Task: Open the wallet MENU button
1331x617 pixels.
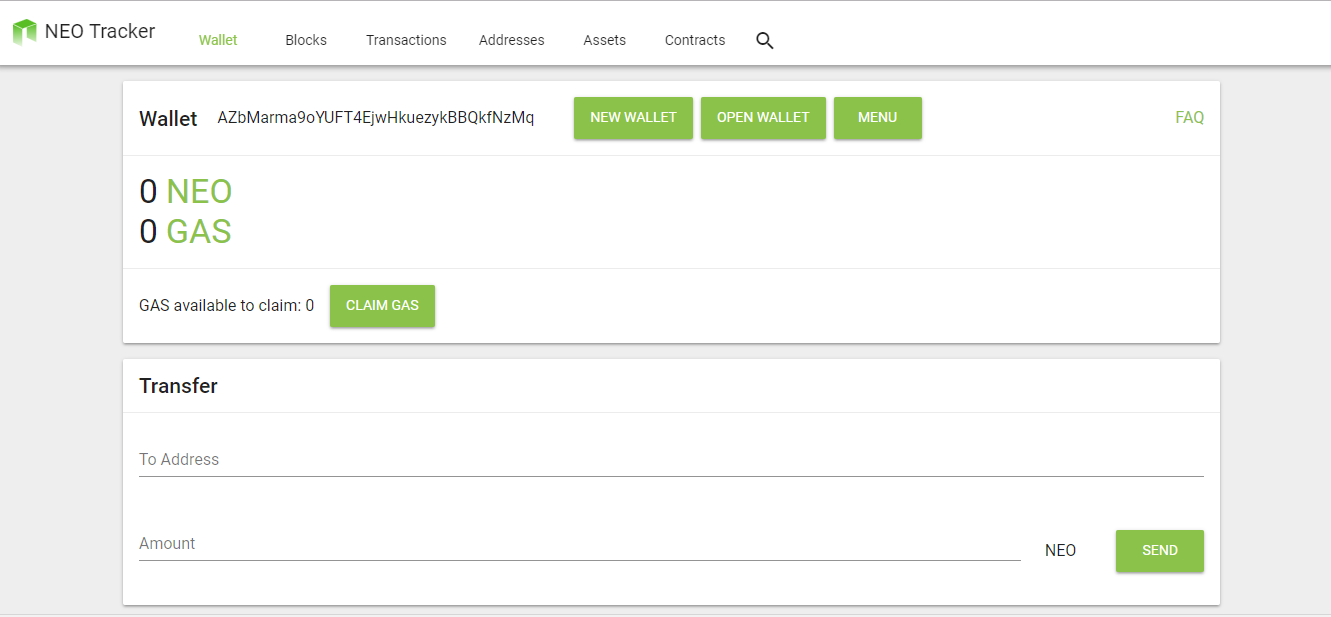Action: [878, 118]
